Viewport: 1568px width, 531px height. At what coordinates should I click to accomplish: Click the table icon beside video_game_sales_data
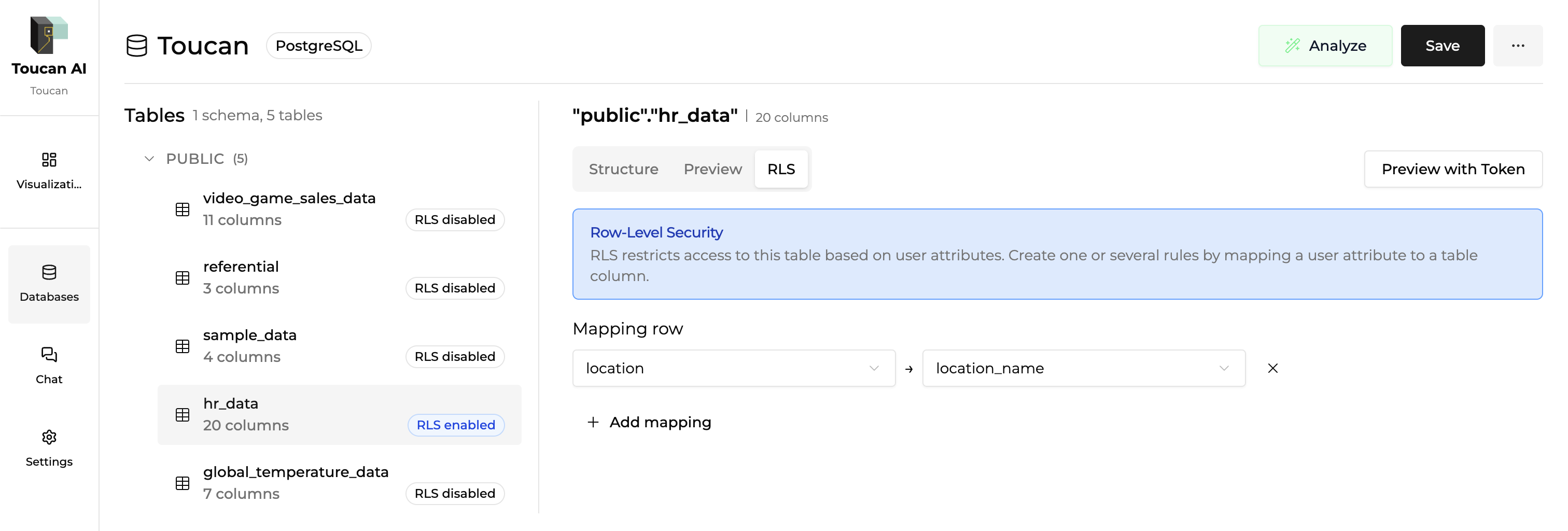coord(182,209)
